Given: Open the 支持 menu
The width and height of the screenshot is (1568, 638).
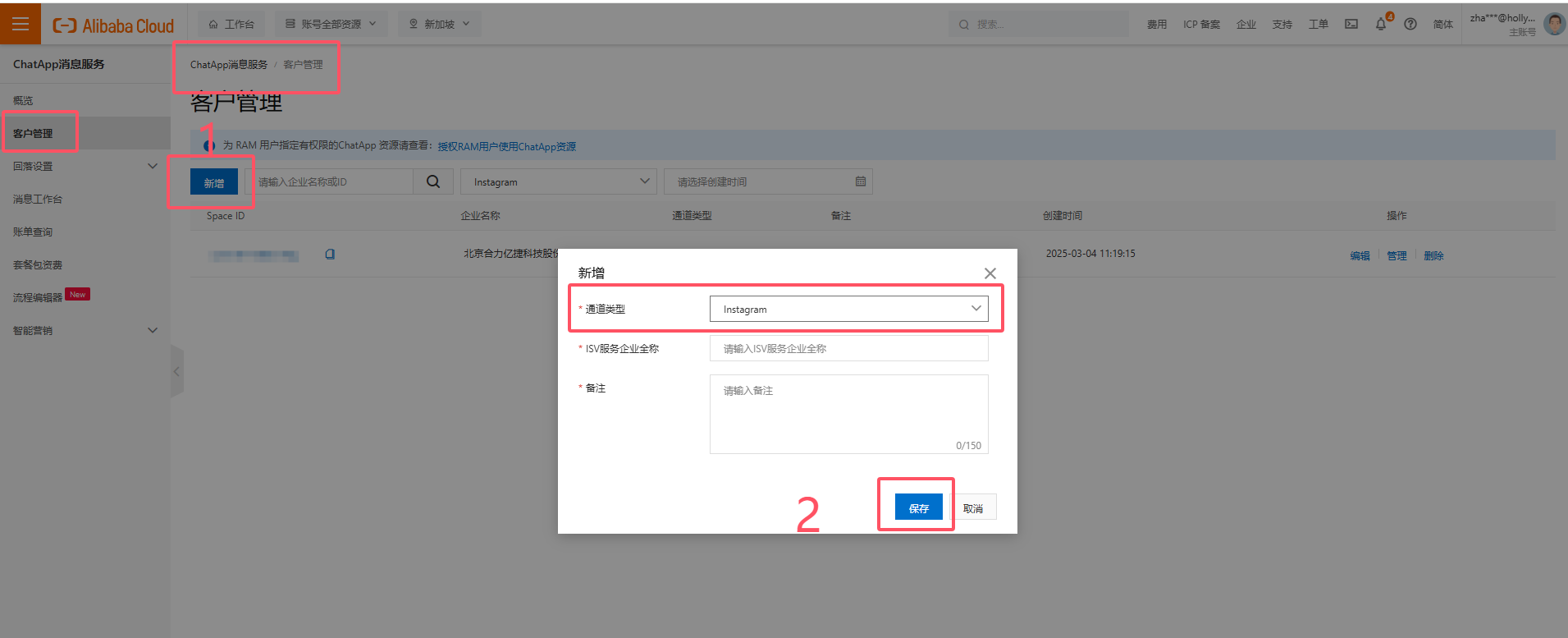Looking at the screenshot, I should click(x=1282, y=24).
